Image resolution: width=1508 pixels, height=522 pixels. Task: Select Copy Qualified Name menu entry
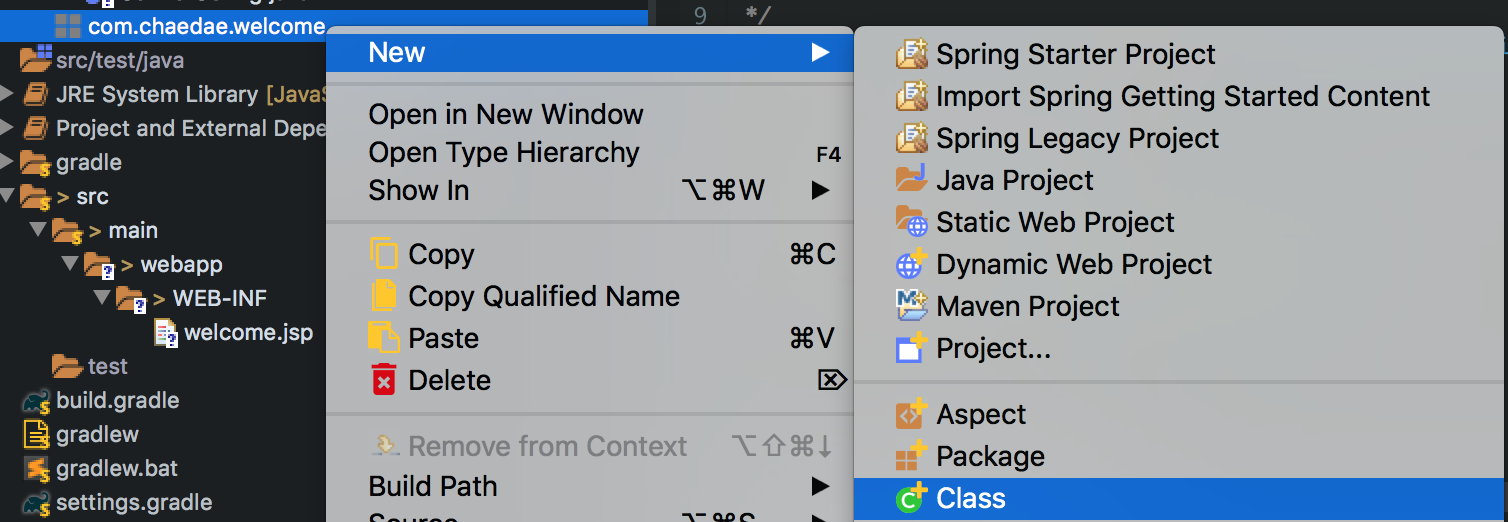(543, 296)
